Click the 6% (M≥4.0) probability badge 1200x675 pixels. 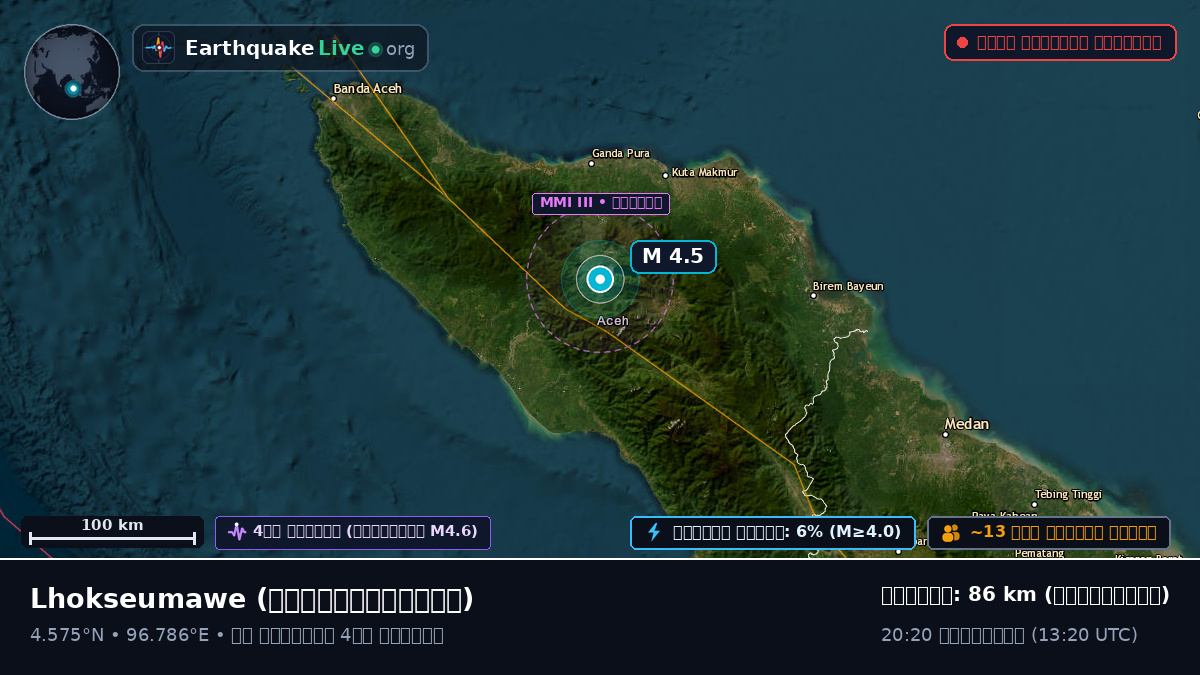[x=773, y=532]
